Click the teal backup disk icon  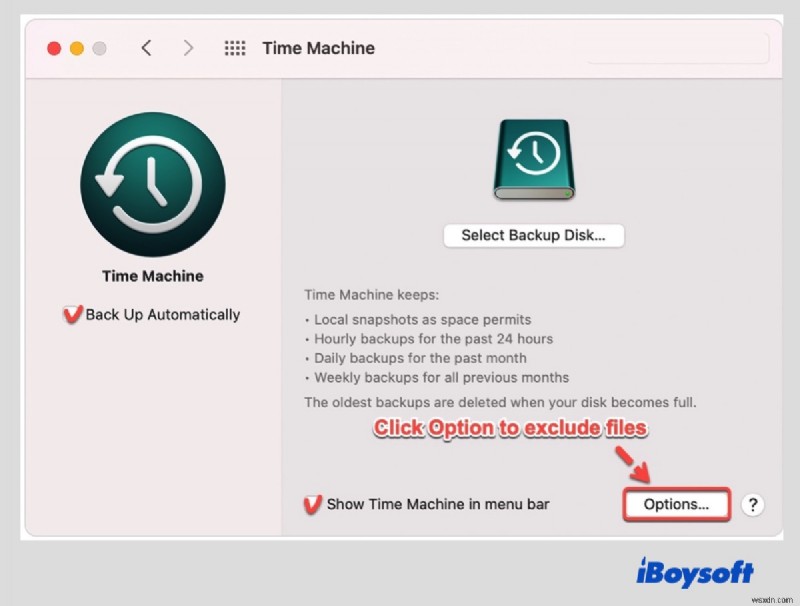pos(533,156)
